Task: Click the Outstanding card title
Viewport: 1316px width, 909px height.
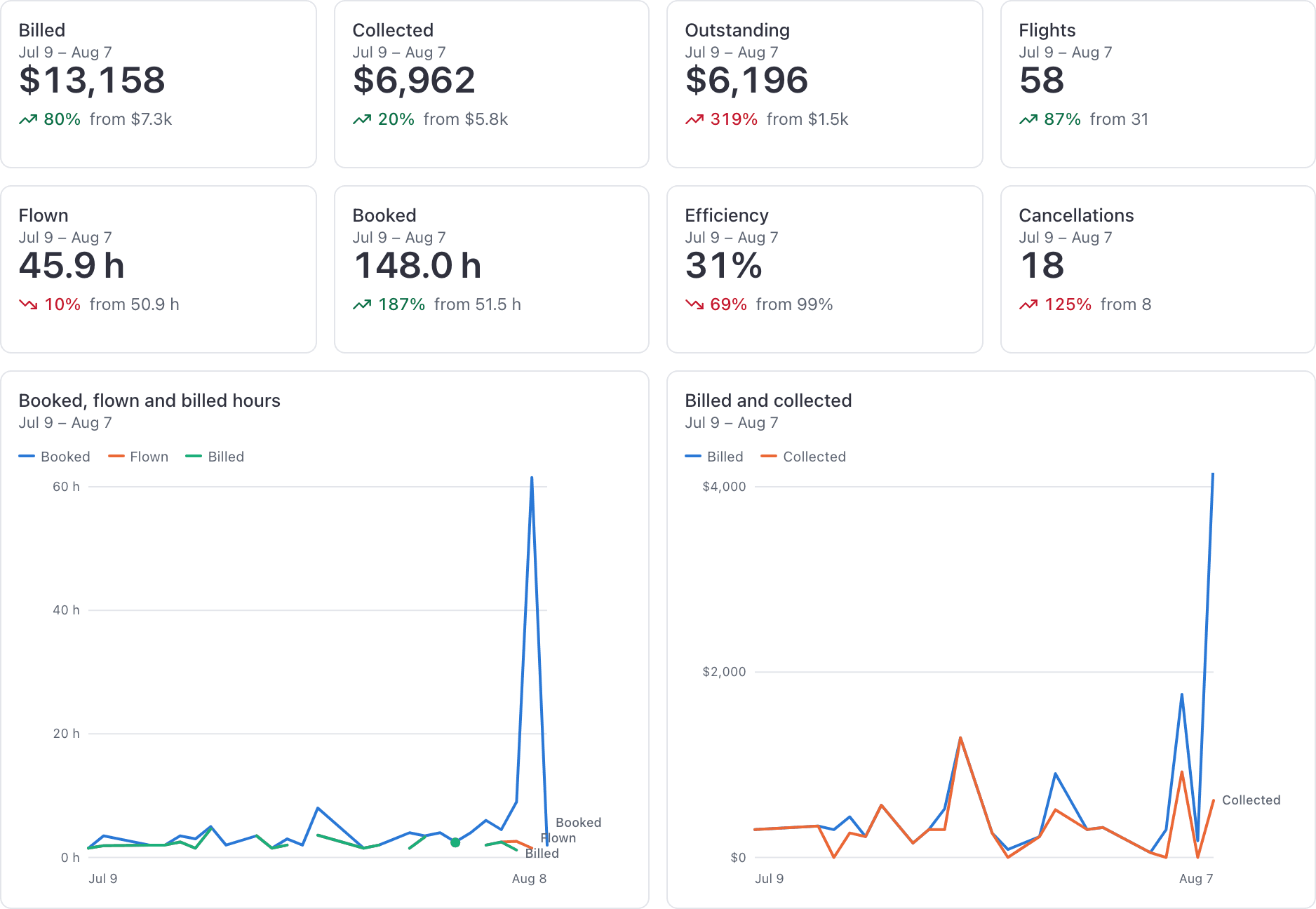Action: pyautogui.click(x=737, y=30)
